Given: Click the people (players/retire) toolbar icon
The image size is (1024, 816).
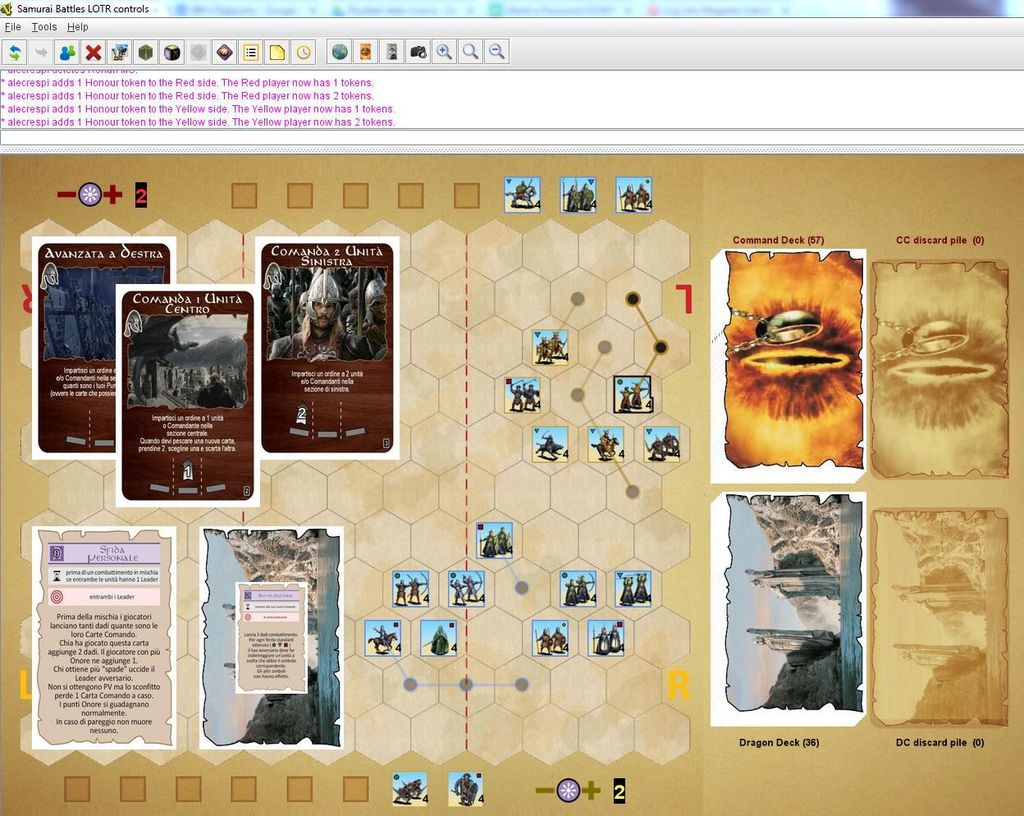Looking at the screenshot, I should tap(67, 52).
